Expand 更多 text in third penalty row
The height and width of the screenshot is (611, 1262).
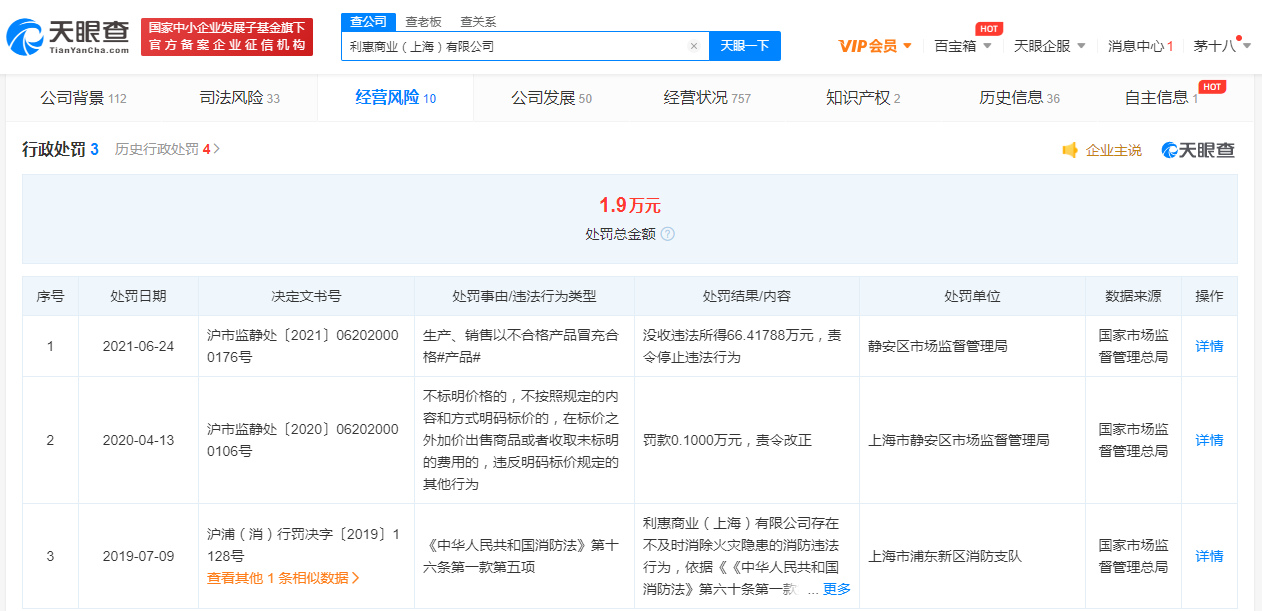coord(836,589)
